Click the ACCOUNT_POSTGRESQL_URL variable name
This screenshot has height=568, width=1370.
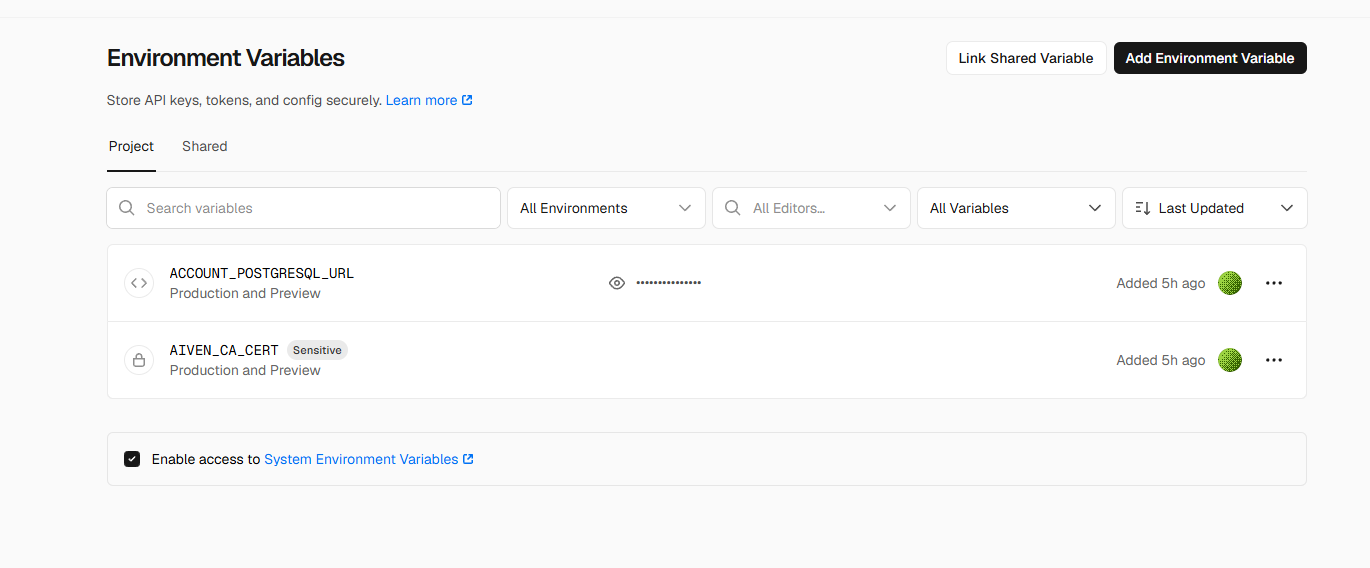[262, 273]
